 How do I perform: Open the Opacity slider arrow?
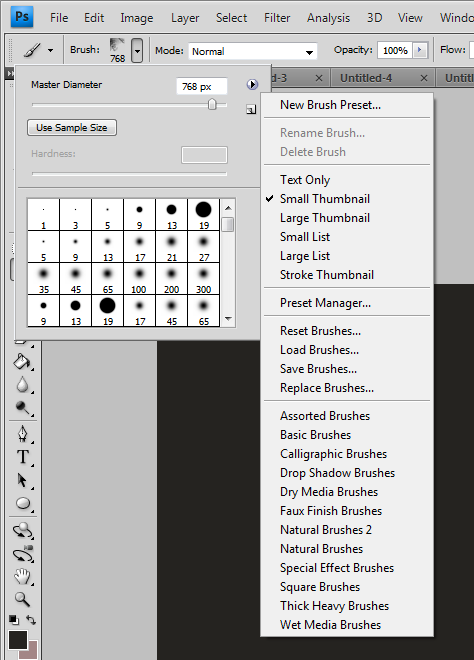pyautogui.click(x=419, y=50)
